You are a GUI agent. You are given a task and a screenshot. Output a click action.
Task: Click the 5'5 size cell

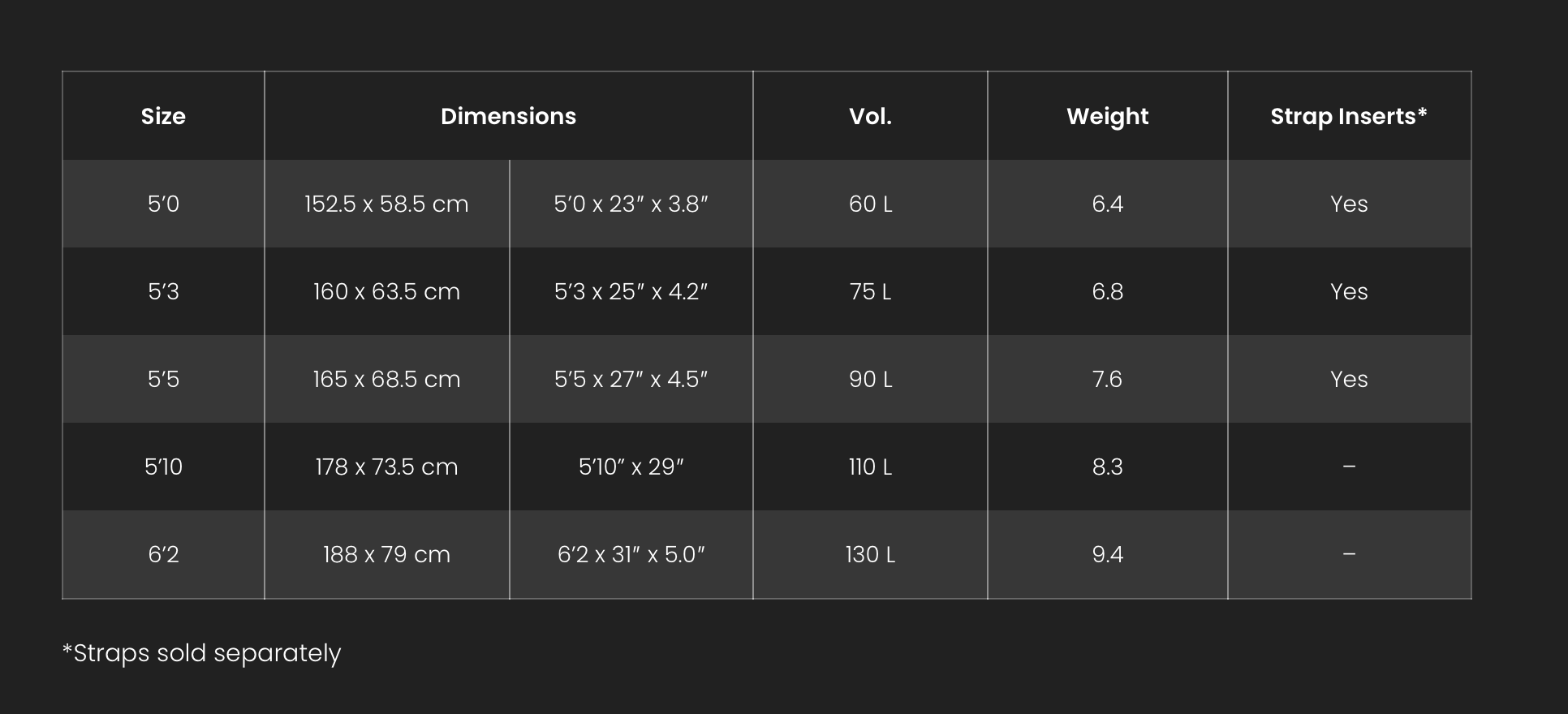tap(163, 379)
